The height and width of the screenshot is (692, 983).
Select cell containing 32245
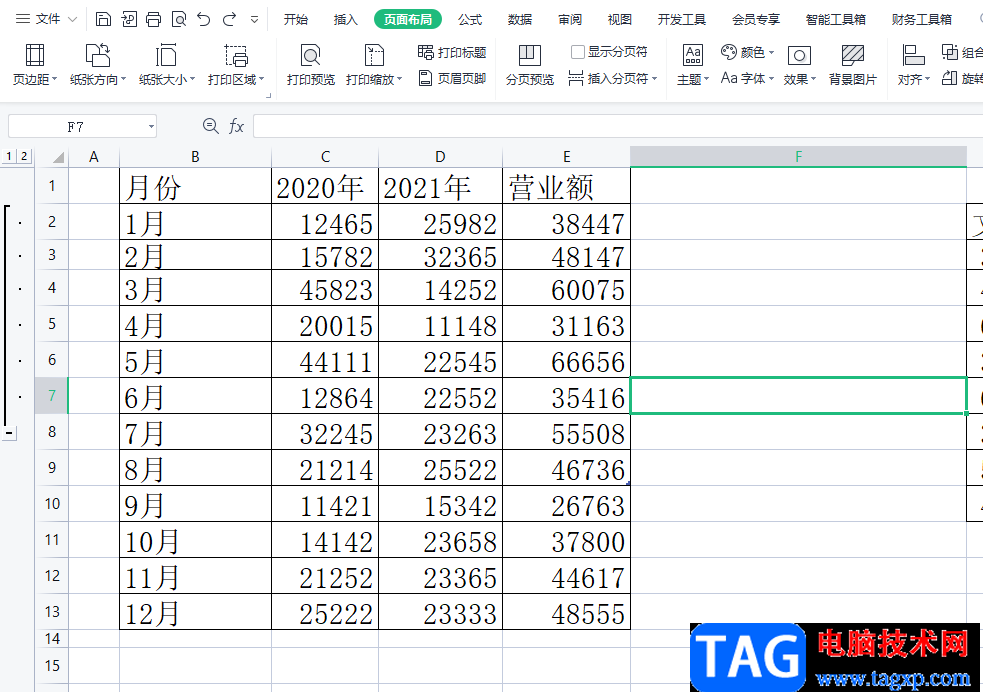click(x=325, y=432)
